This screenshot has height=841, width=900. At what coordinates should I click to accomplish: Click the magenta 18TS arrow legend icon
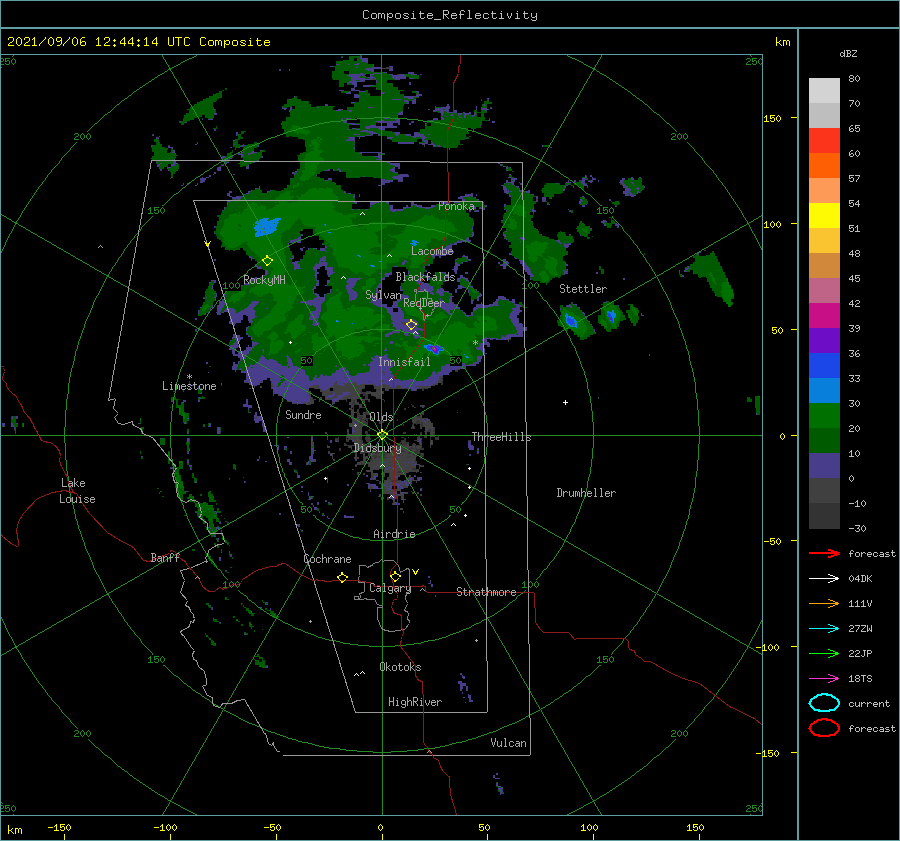click(x=824, y=679)
